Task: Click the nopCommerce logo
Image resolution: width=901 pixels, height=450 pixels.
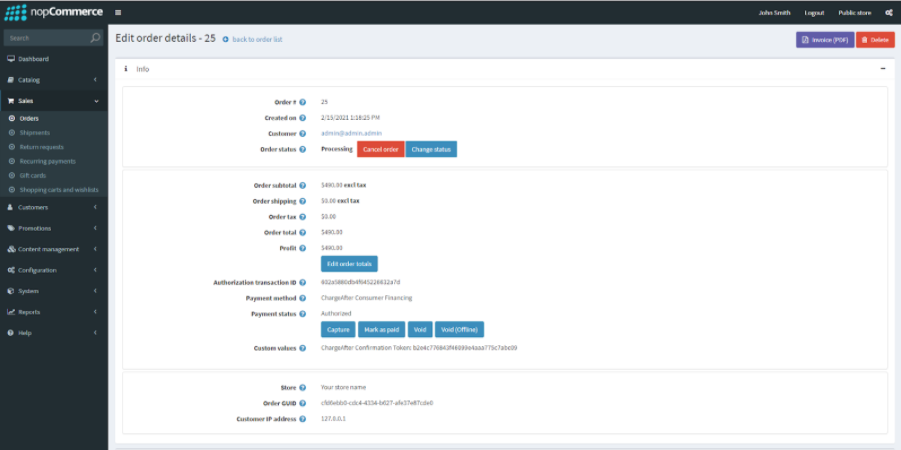Action: [x=53, y=12]
